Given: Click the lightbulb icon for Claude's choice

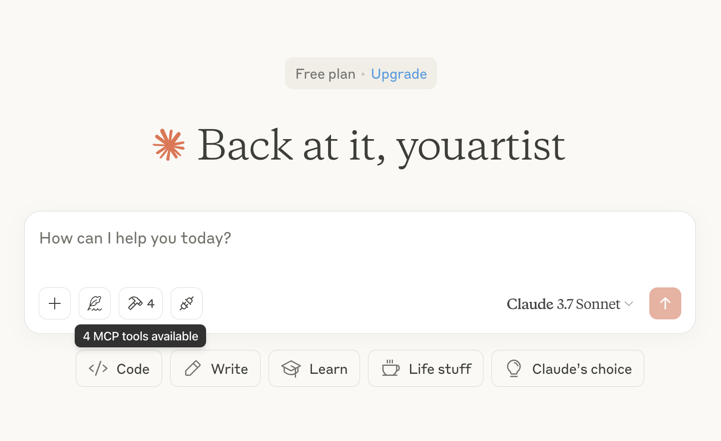Looking at the screenshot, I should coord(514,368).
